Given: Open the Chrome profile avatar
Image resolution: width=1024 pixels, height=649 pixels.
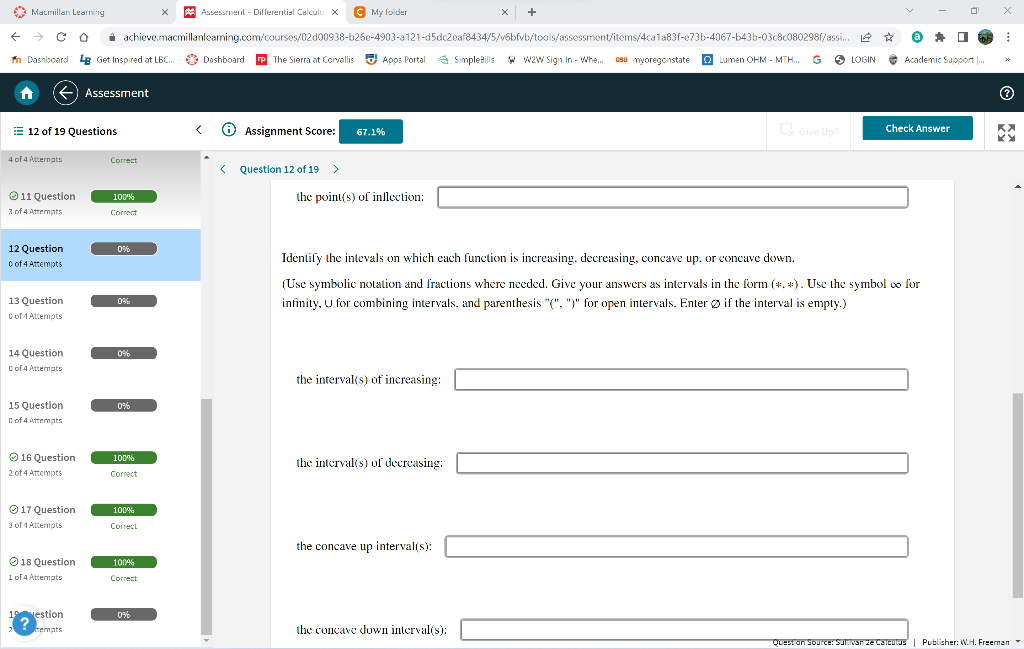Looking at the screenshot, I should tap(985, 37).
